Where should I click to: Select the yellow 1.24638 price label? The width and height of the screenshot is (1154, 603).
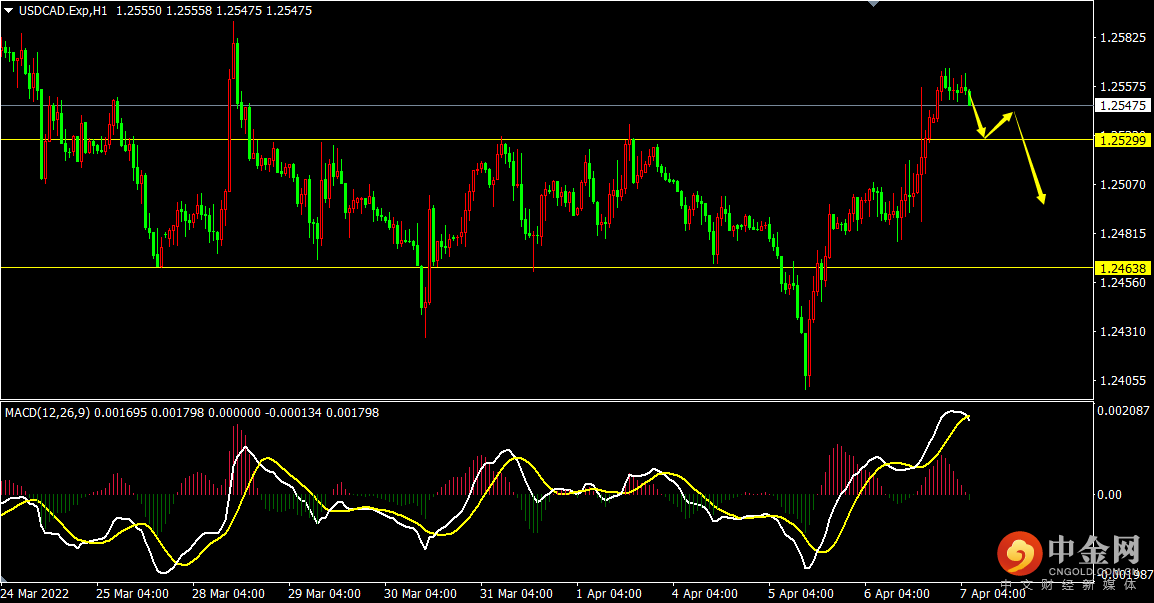1121,268
